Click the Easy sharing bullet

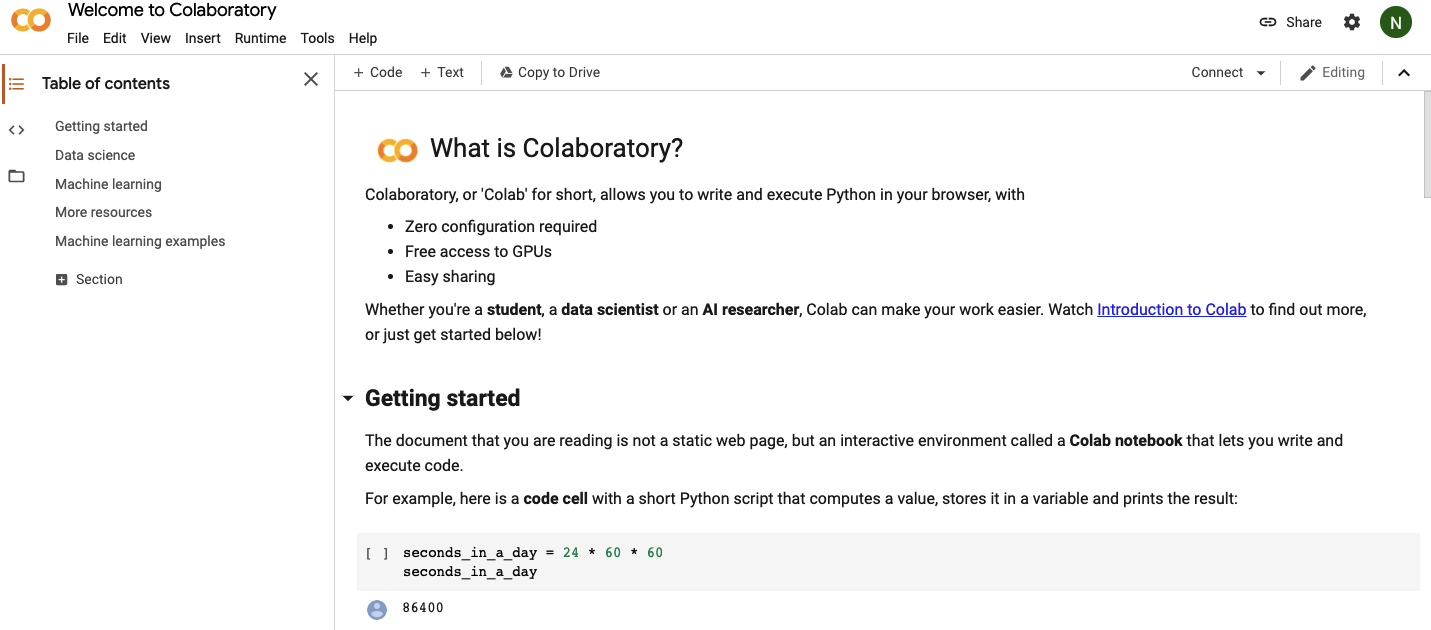coord(450,277)
